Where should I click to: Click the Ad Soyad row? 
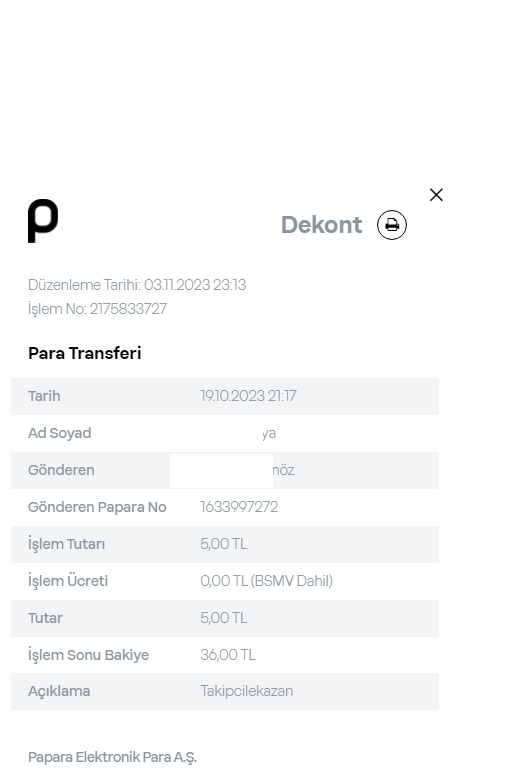[225, 433]
